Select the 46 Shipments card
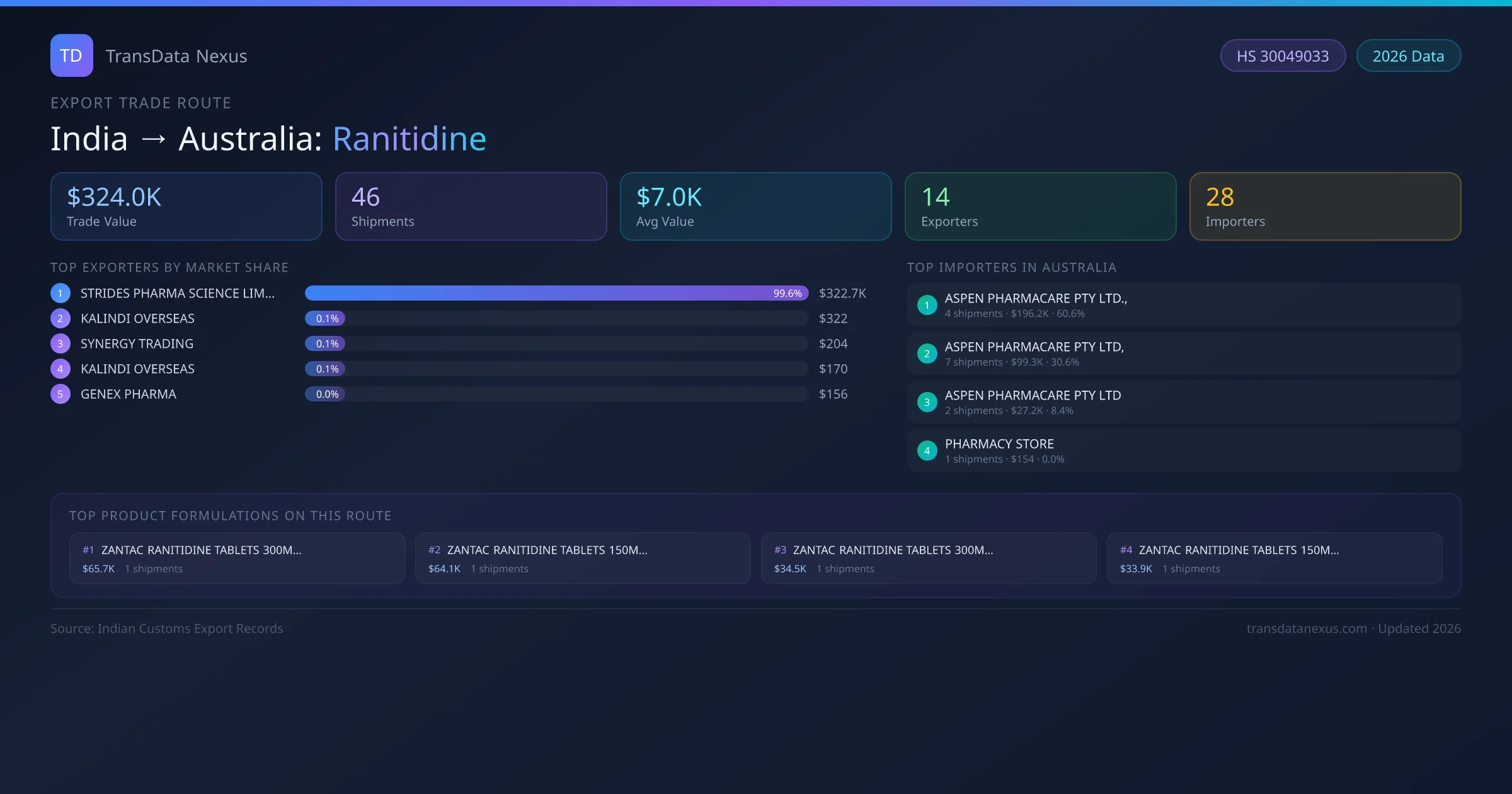 click(471, 206)
